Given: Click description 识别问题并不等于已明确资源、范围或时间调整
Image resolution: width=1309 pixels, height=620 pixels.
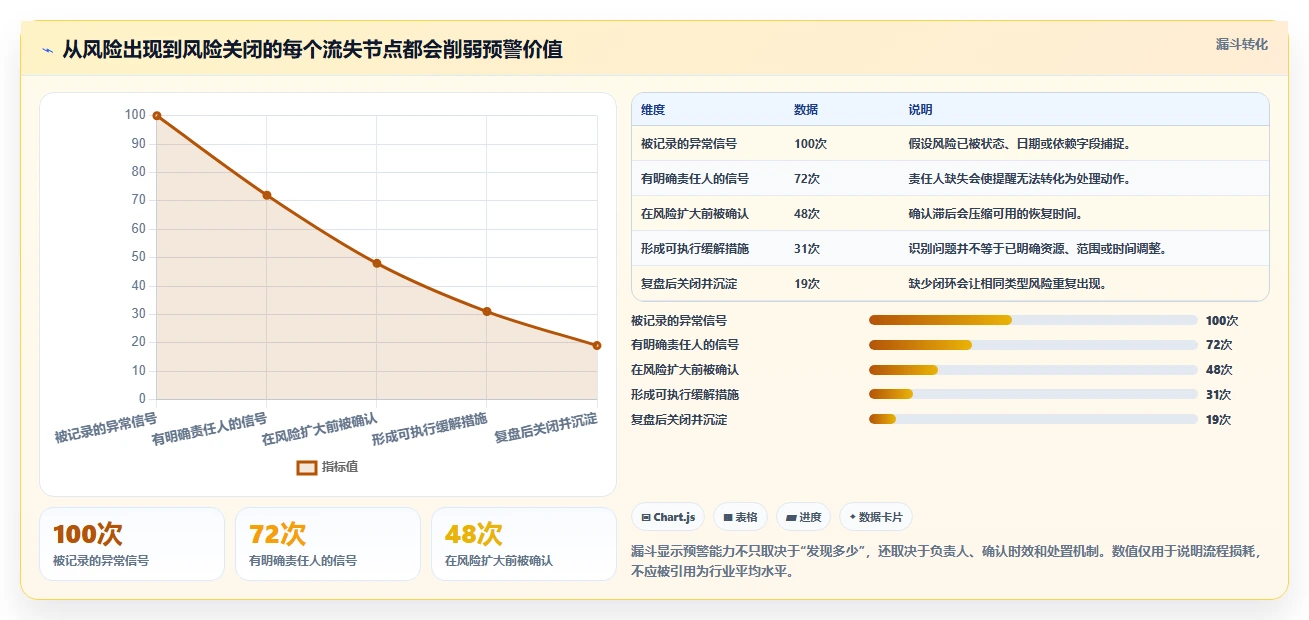Looking at the screenshot, I should coord(1037,249).
